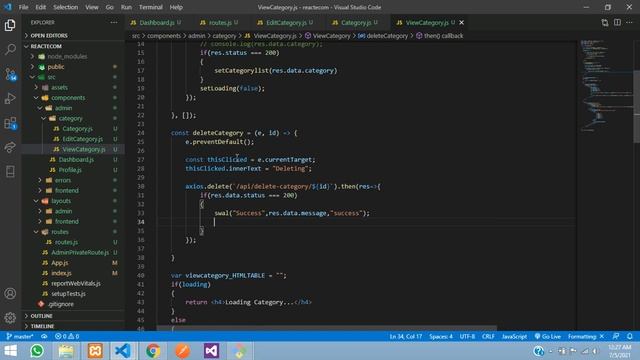Switch to the Dashboard.js tab
Screen dimensions: 640x360
[x=156, y=22]
